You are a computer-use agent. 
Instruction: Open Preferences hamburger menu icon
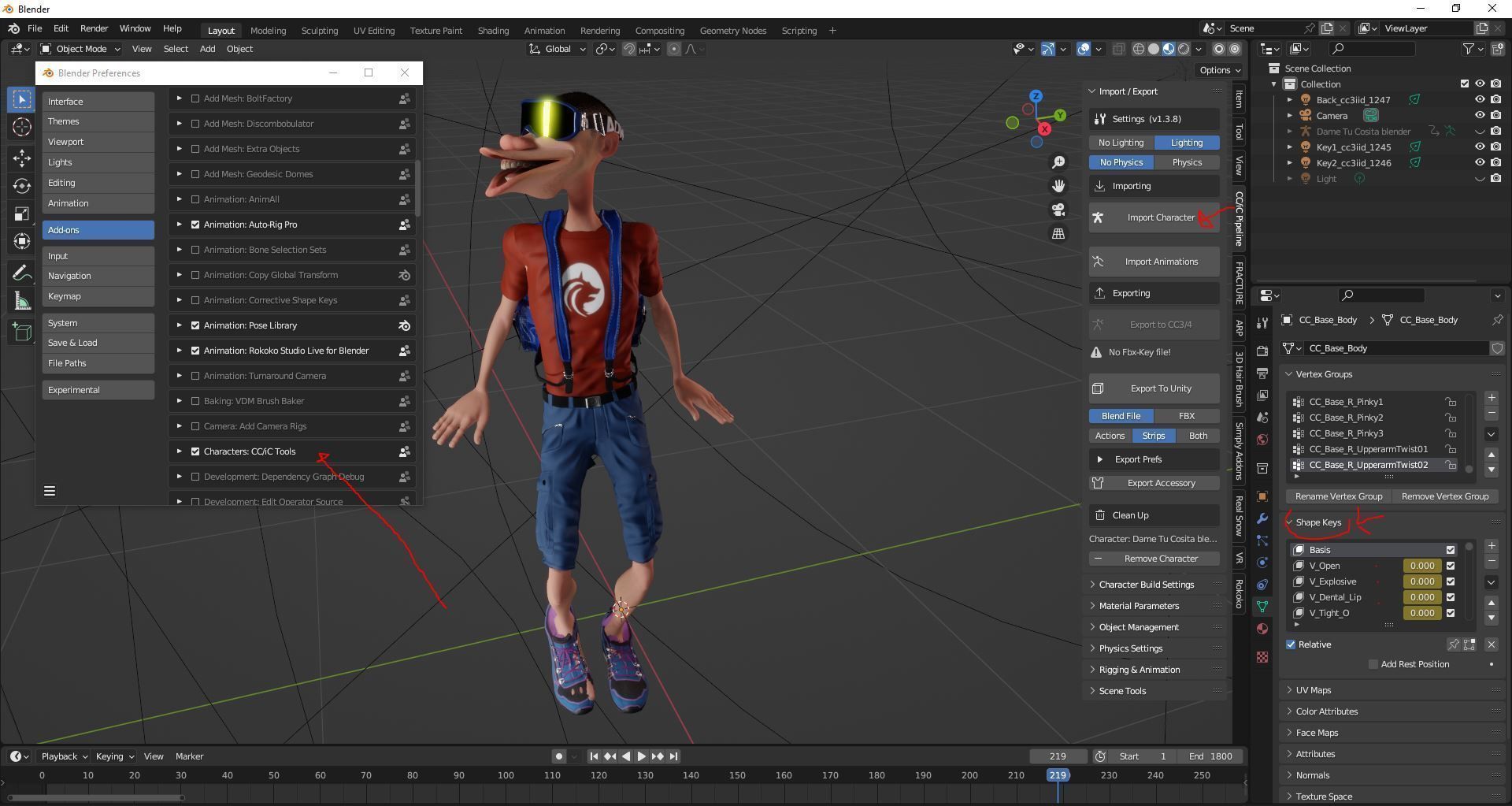click(50, 491)
